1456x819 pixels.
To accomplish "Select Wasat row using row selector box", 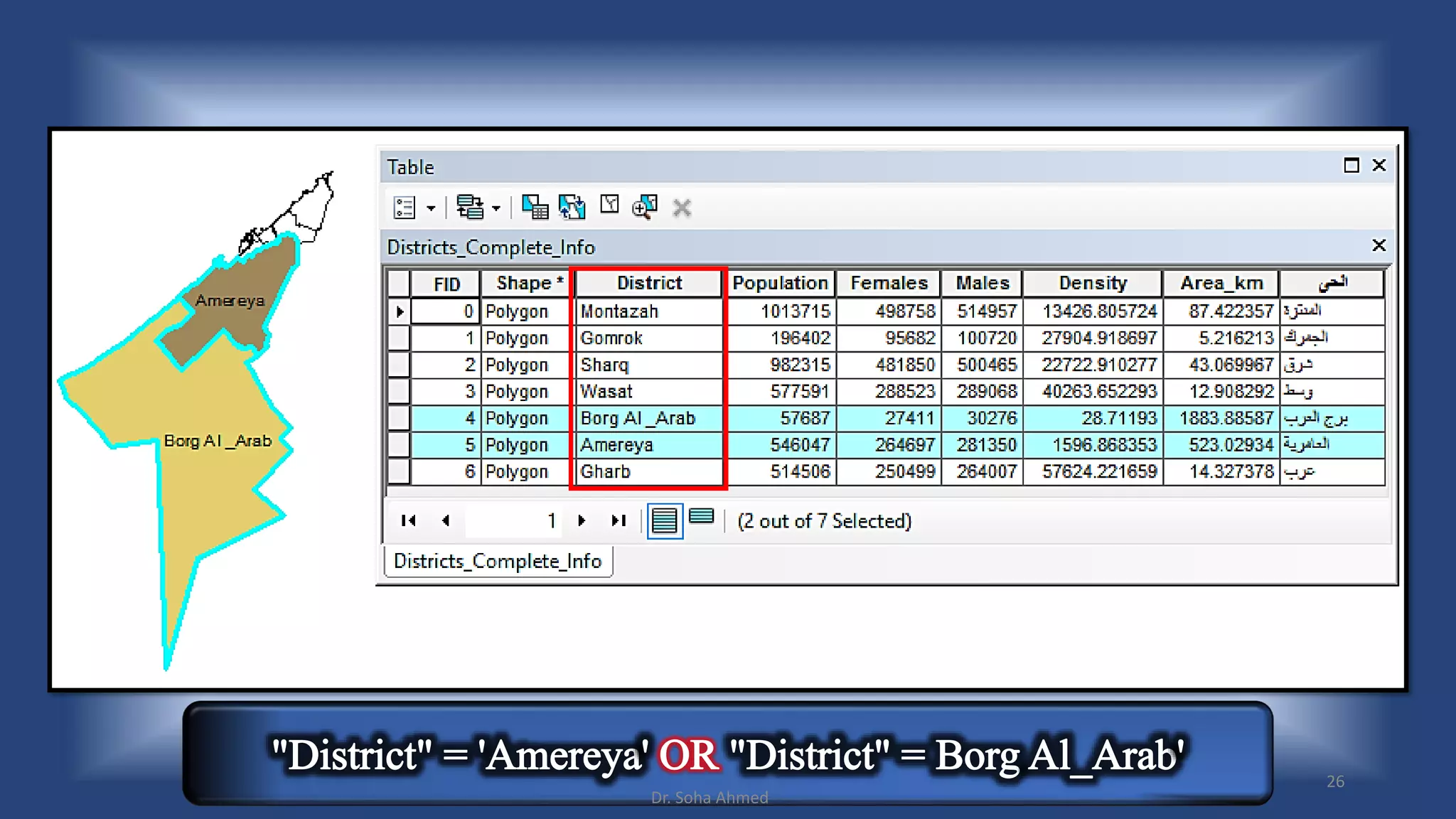I will pos(399,392).
